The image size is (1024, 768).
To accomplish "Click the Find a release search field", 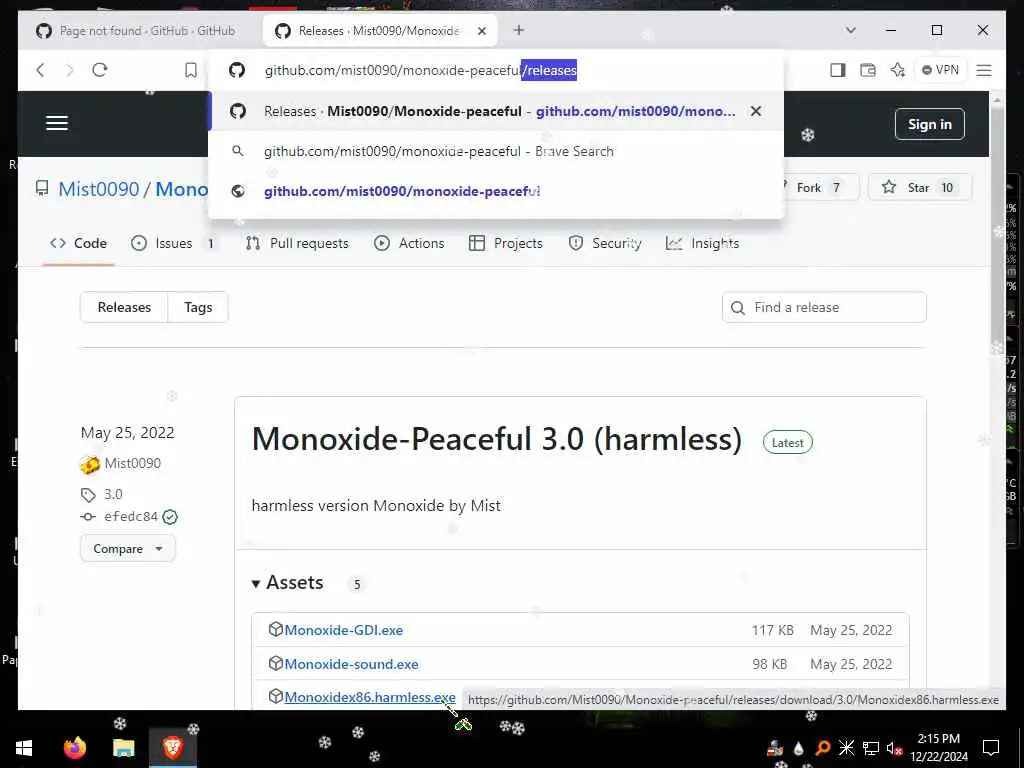I will coord(824,307).
